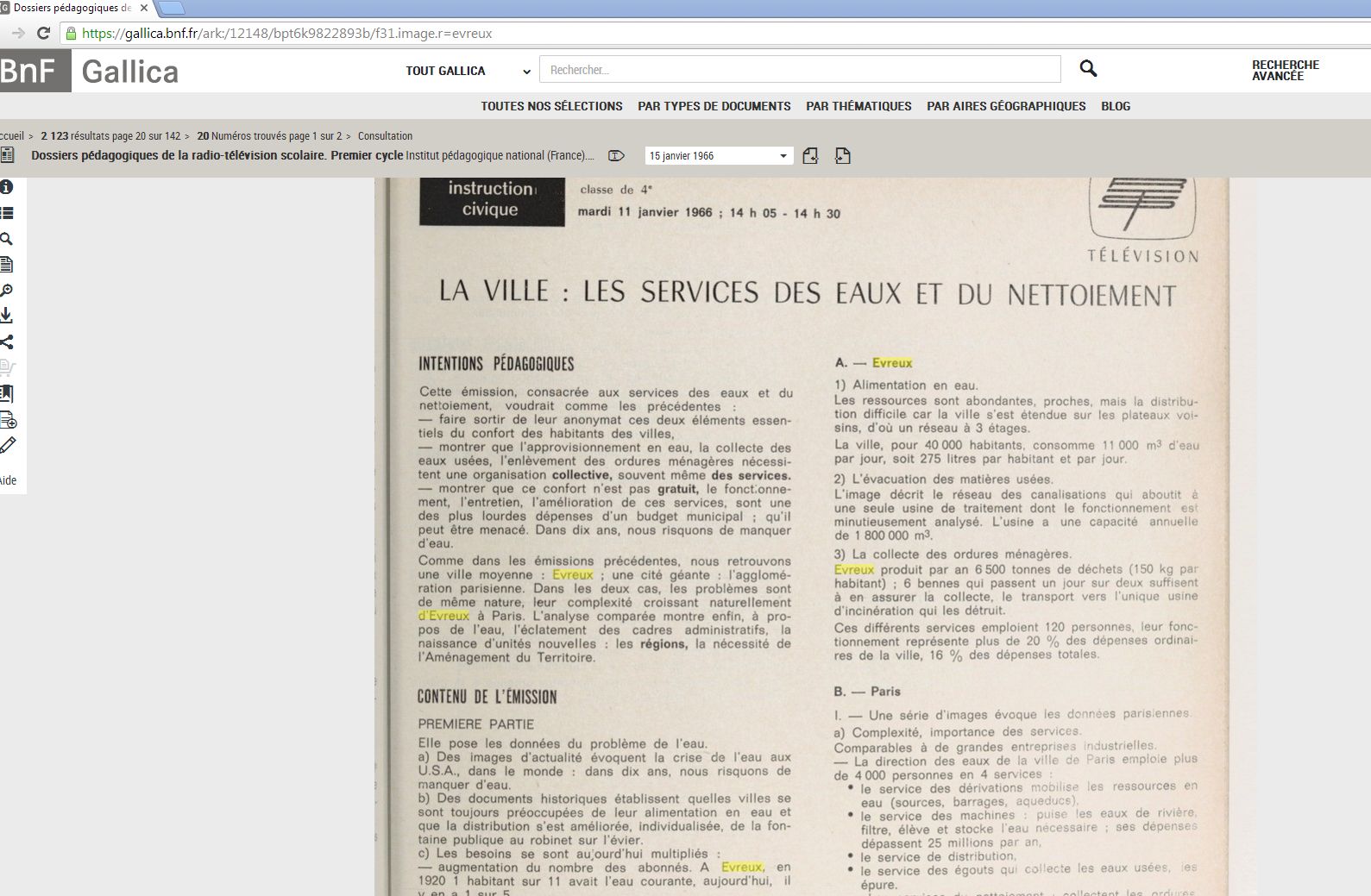Click the download icon in sidebar
This screenshot has height=896, width=1371.
pyautogui.click(x=6, y=316)
